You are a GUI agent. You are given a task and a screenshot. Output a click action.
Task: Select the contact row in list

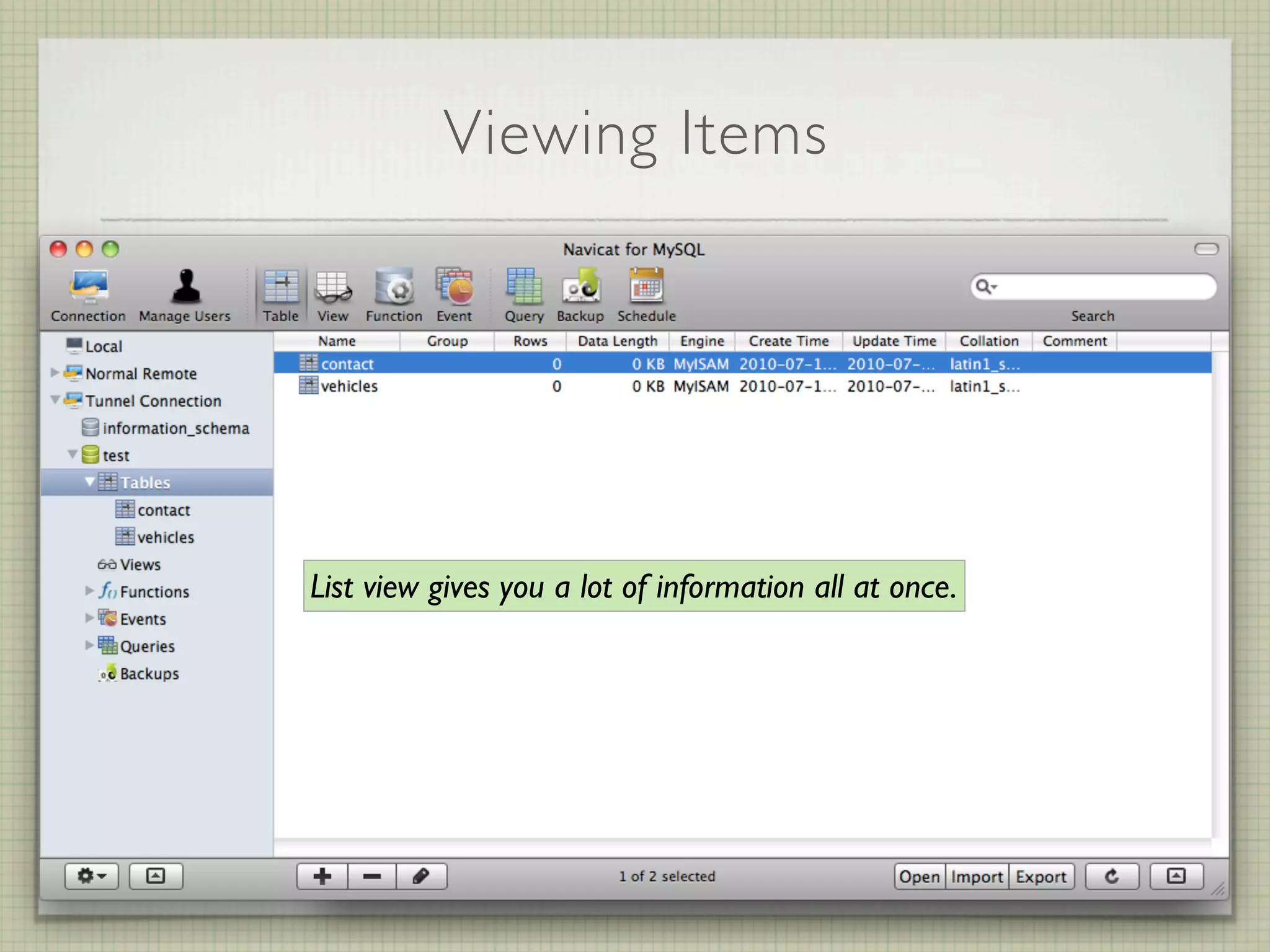tap(742, 363)
